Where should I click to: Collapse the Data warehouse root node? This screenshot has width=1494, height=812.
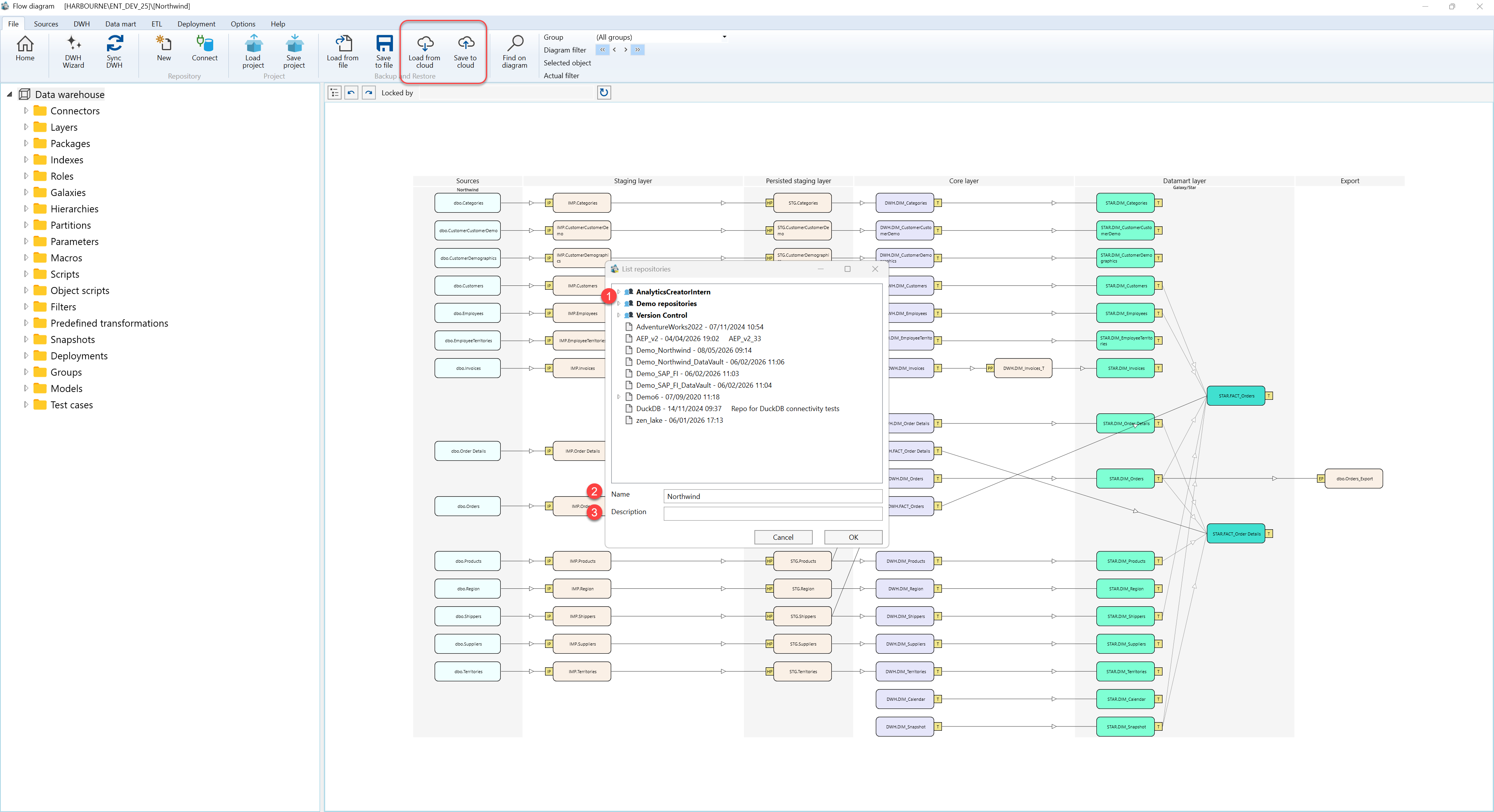[9, 94]
